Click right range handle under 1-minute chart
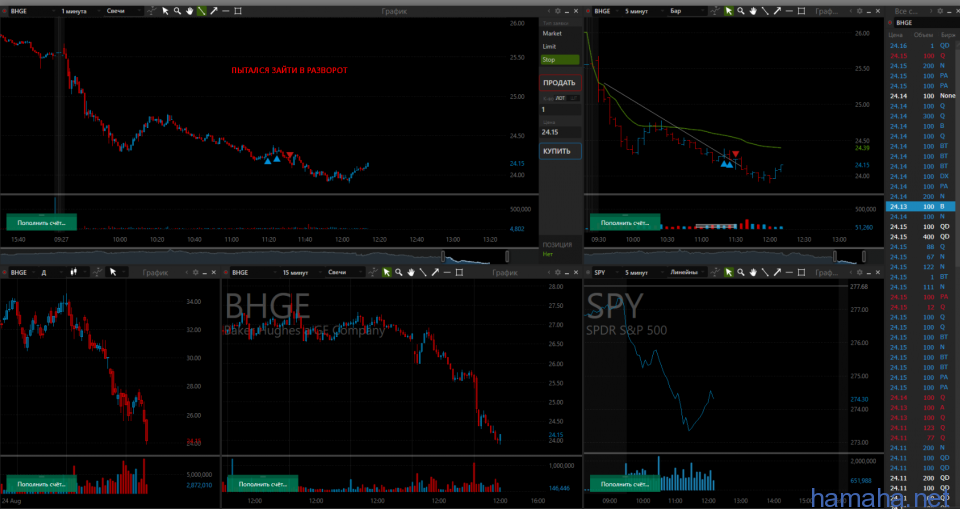This screenshot has height=509, width=960. click(x=507, y=255)
